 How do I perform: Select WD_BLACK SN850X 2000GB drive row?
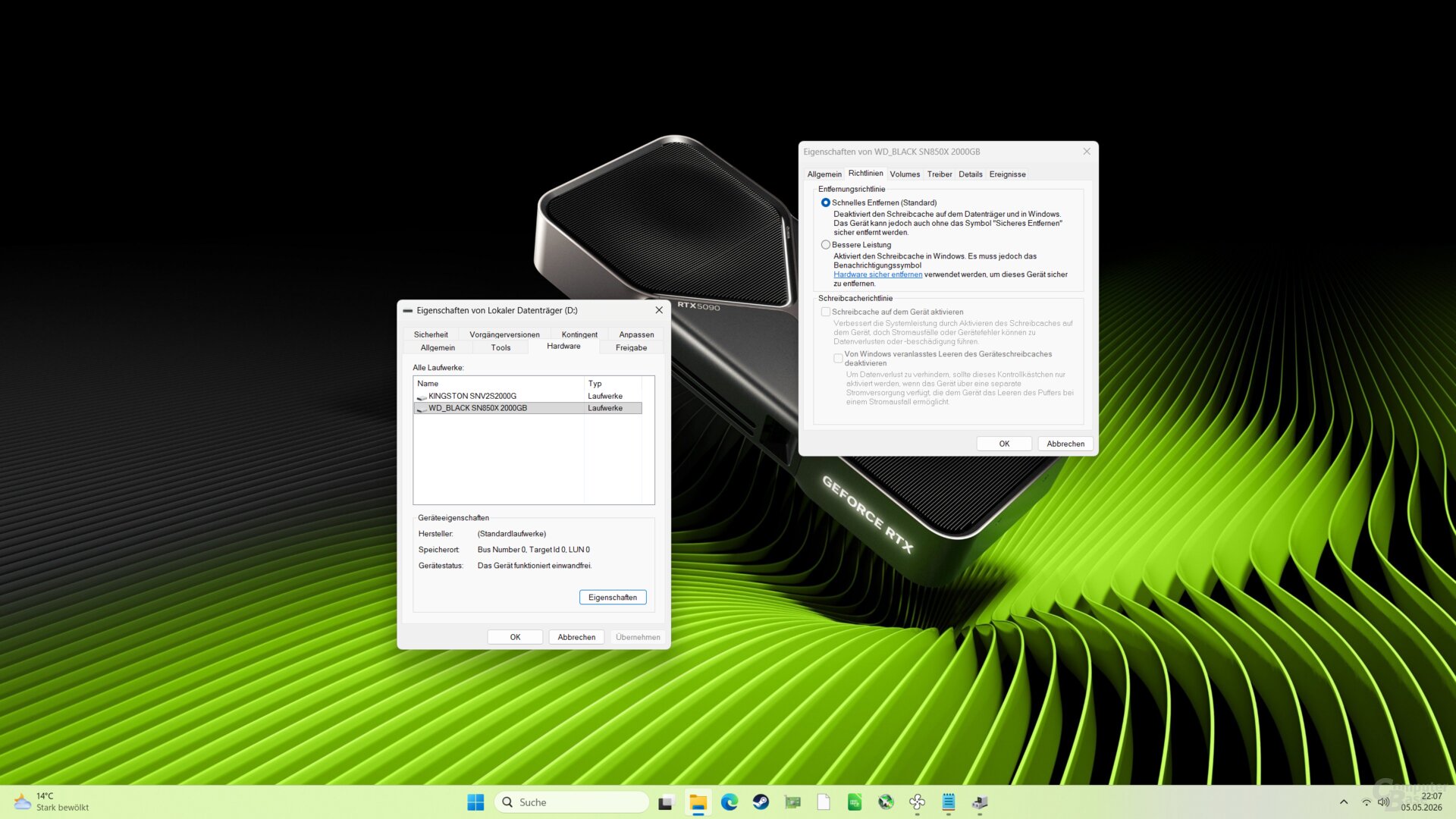(x=528, y=408)
